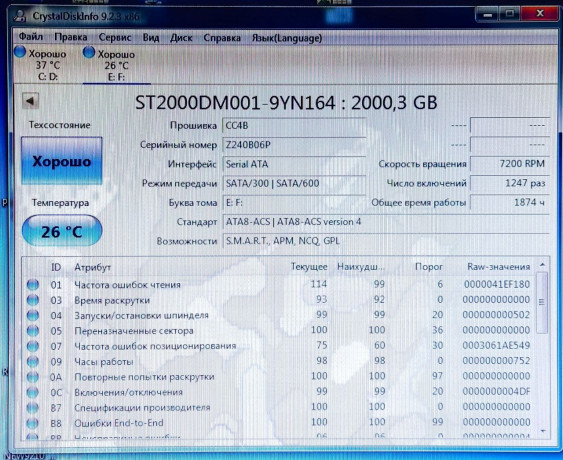
Task: Click the Raw-значения column header
Action: pos(498,267)
